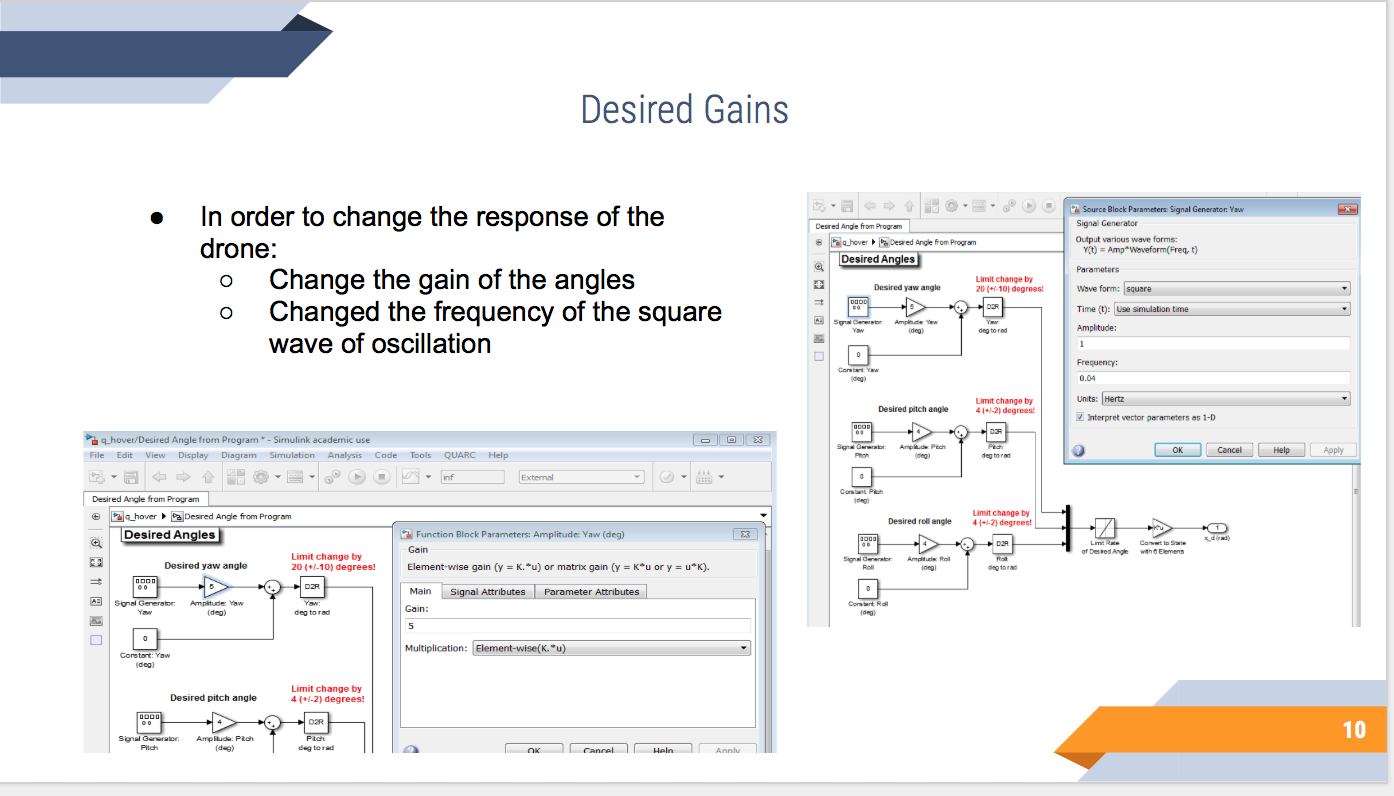Viewport: 1394px width, 796px height.
Task: Click Forward arrow in left Simulink toolbar
Action: pos(183,476)
